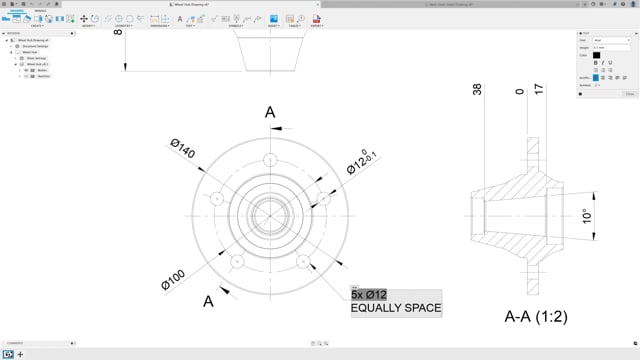
Task: Select the Feature Control Frame tool
Action: coord(225,19)
